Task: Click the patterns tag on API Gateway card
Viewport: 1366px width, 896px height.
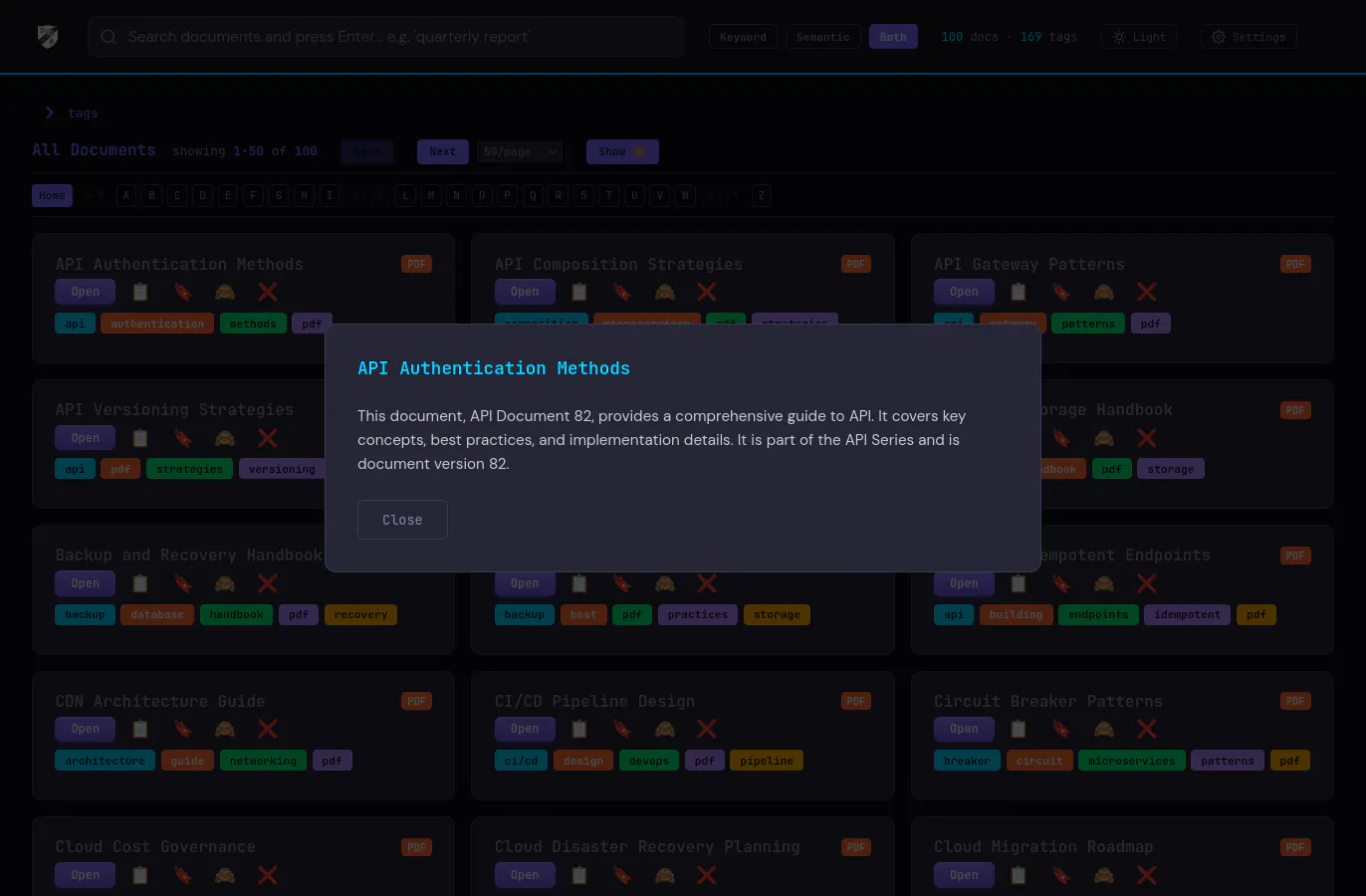Action: pos(1088,324)
